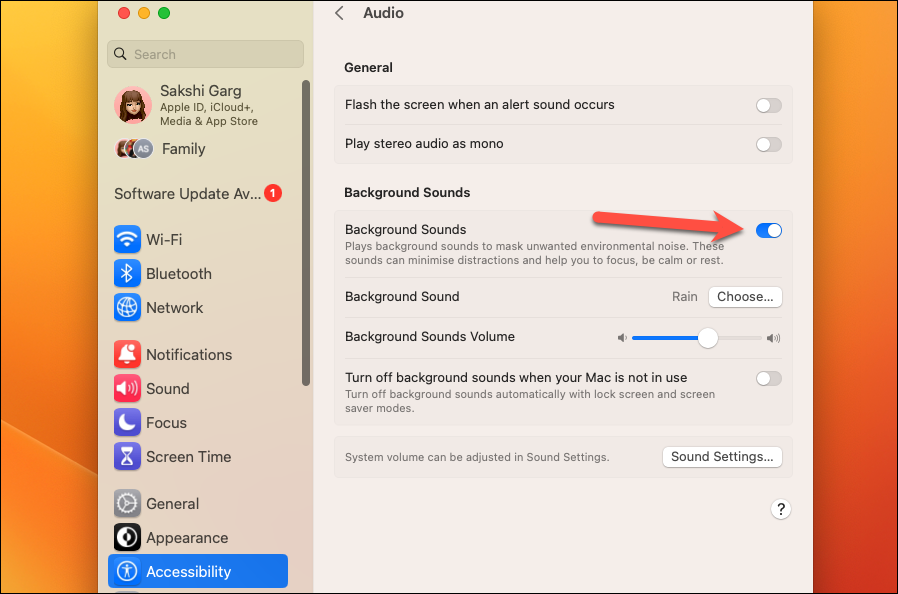This screenshot has width=898, height=594.
Task: Open Family avatars icon
Action: pos(134,149)
